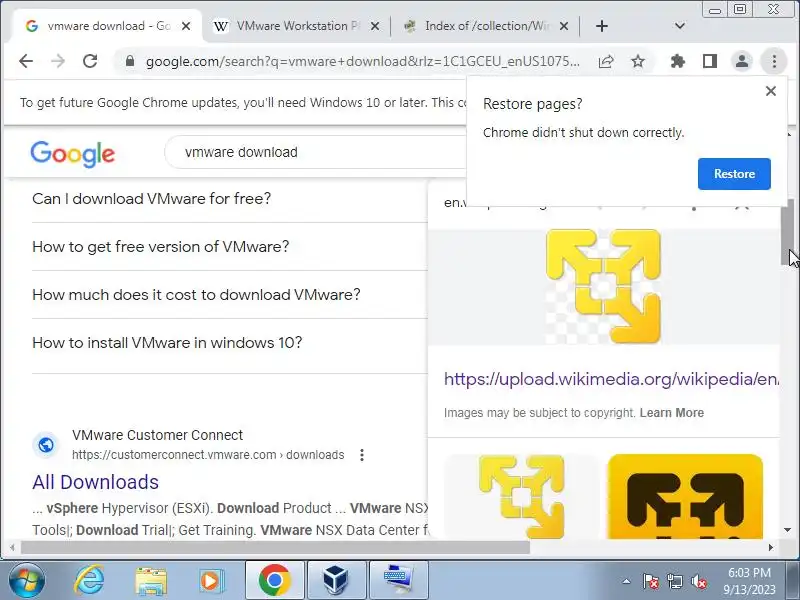Click the forward navigation arrow
The width and height of the screenshot is (800, 600).
[58, 62]
